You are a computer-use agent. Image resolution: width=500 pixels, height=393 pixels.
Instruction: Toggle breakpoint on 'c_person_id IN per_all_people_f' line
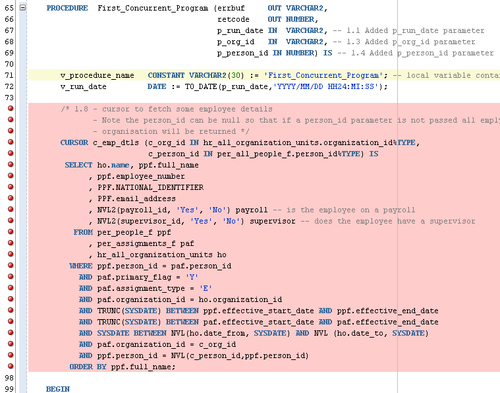[11, 153]
